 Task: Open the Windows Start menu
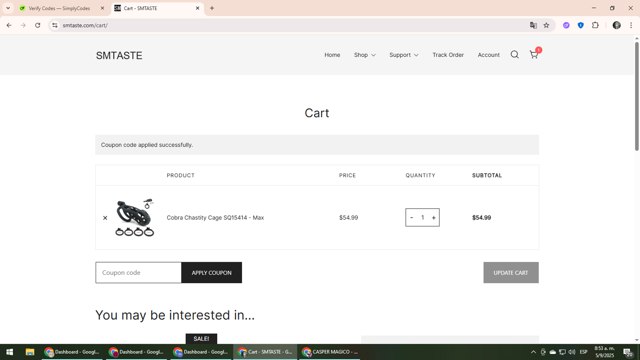pos(9,352)
